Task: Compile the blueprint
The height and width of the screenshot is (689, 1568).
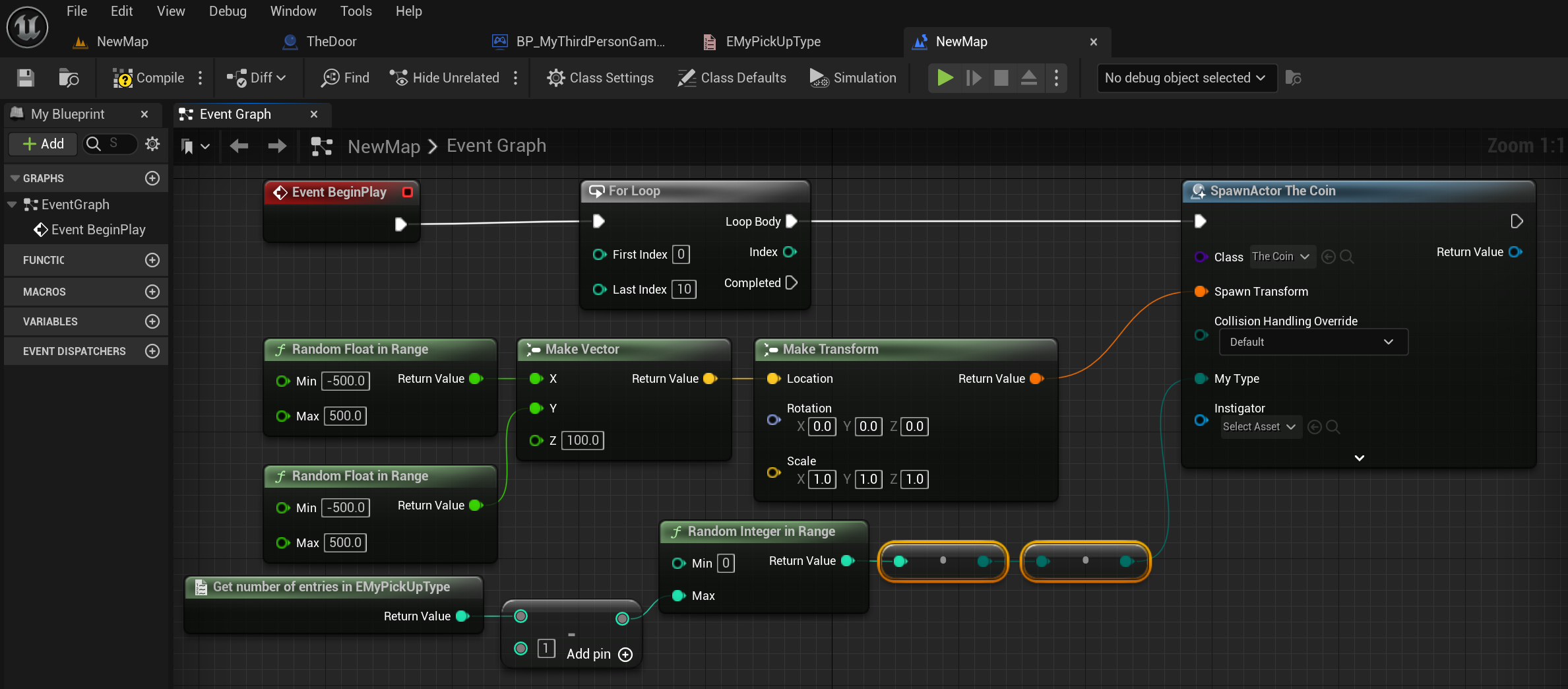Action: coord(149,78)
